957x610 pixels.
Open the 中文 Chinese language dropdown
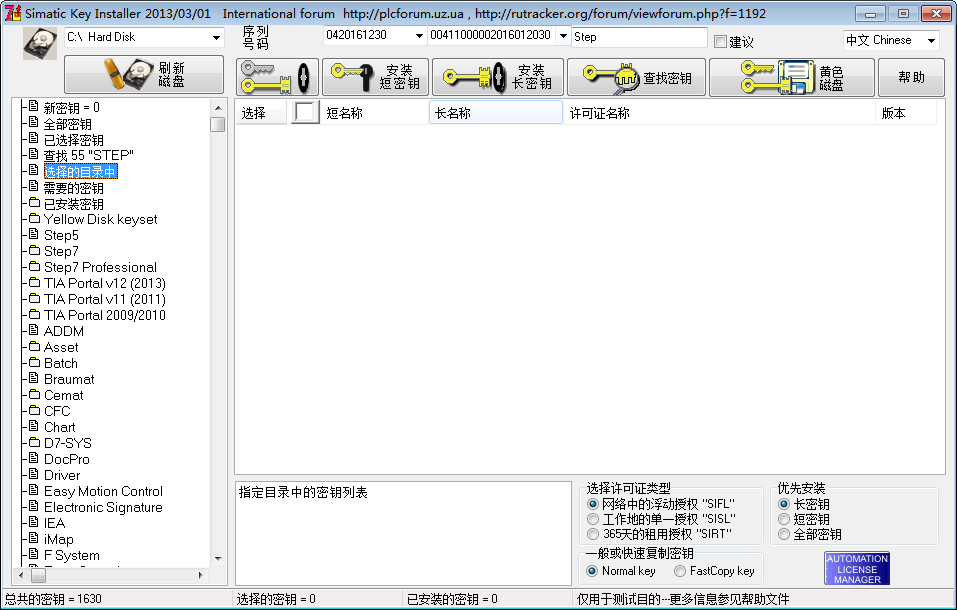pos(931,40)
